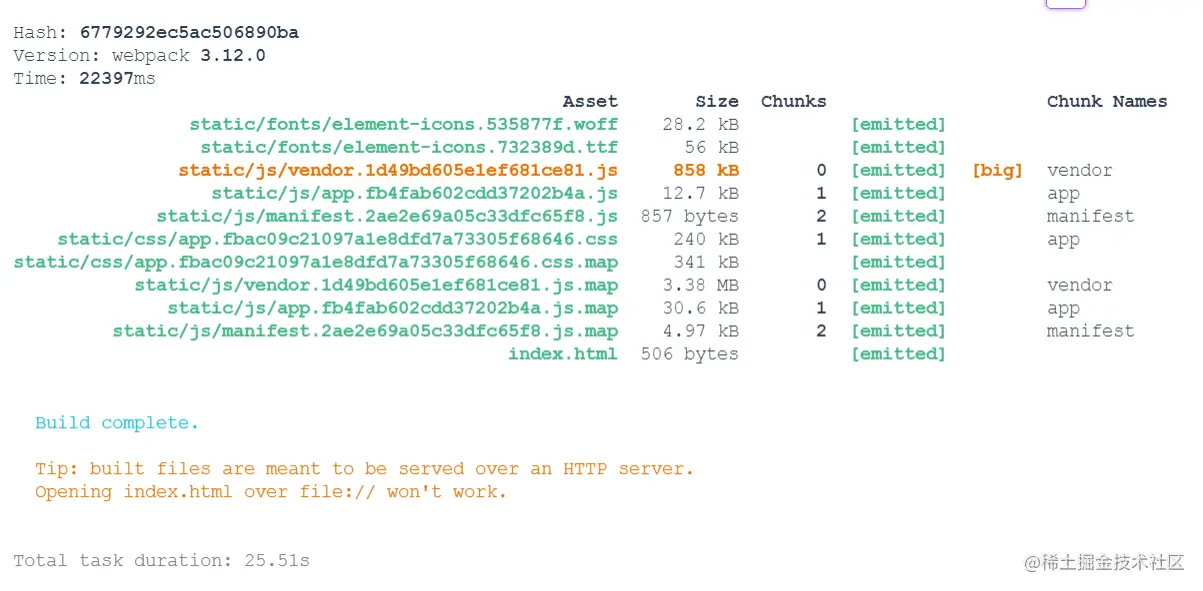This screenshot has height=591, width=1203.
Task: Click the manifest.2ae2e69a05c33dfc65f8.js asset name
Action: point(387,216)
